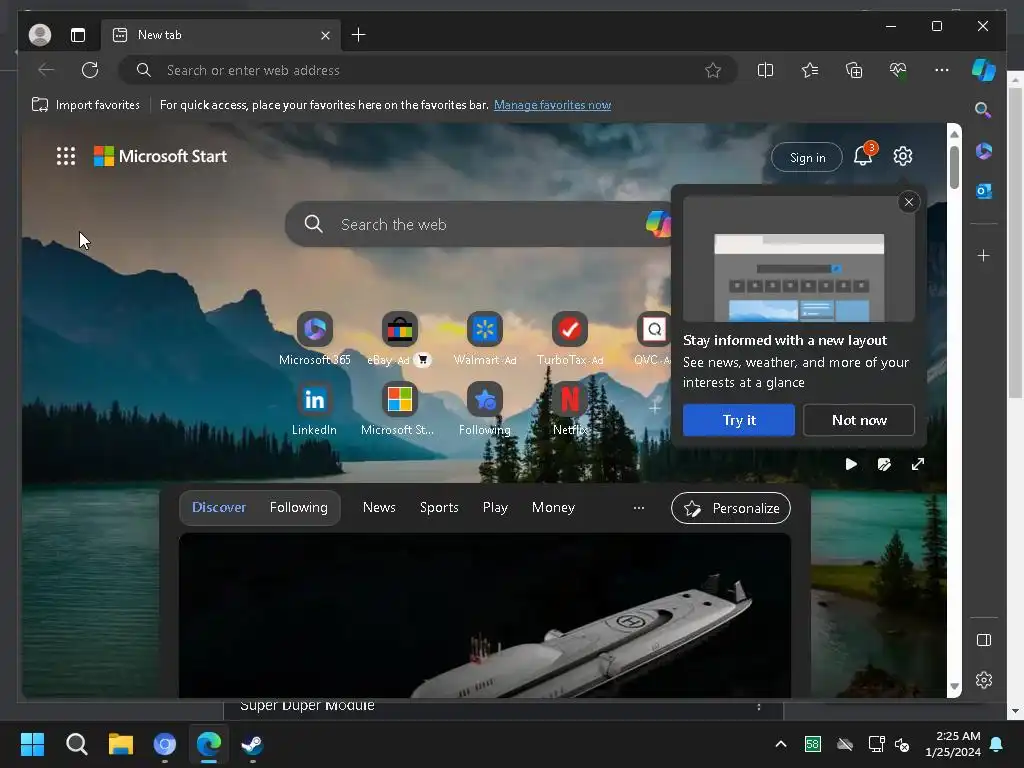Click the address bar field
The height and width of the screenshot is (768, 1024).
click(430, 70)
